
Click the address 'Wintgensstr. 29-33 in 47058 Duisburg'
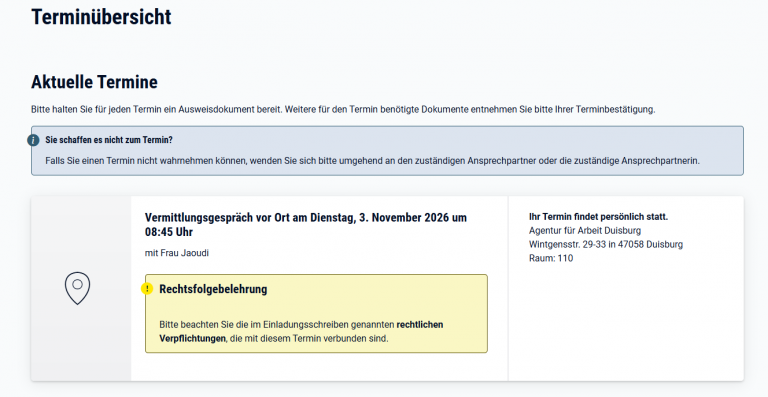pos(606,244)
